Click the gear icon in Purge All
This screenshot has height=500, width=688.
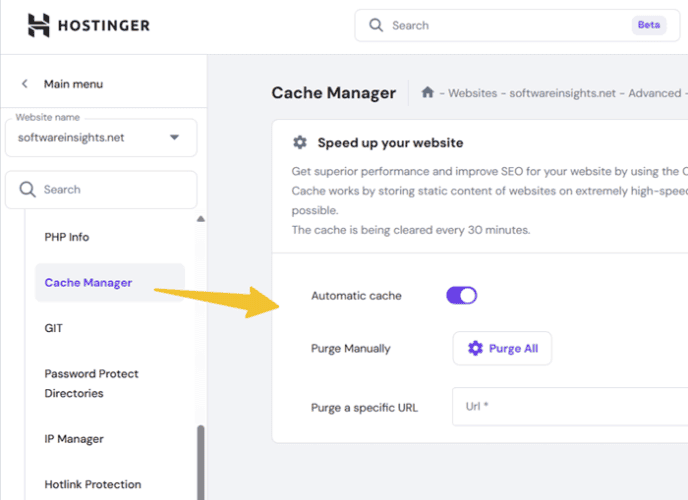tap(475, 348)
